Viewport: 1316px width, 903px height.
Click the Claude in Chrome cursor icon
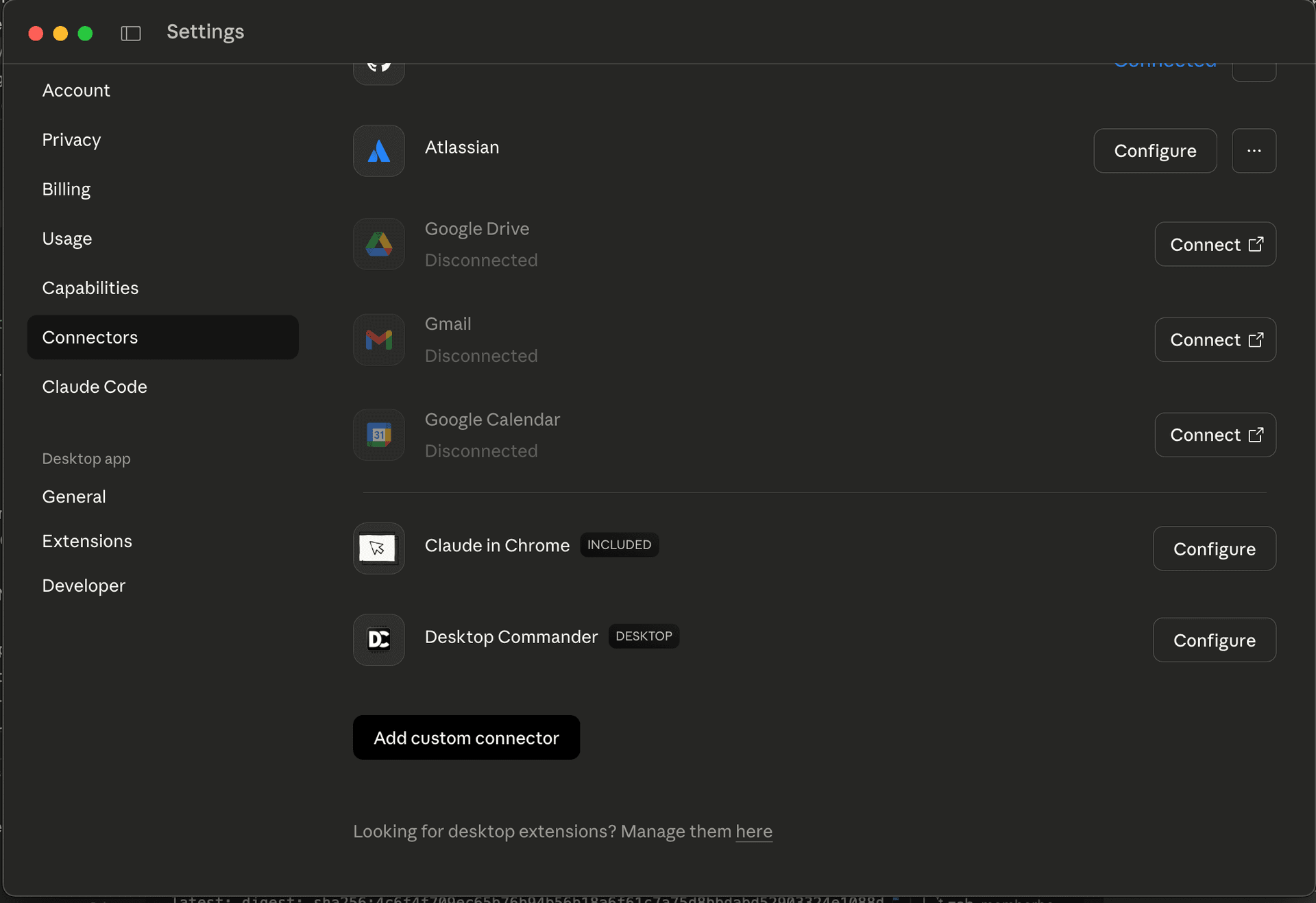(378, 548)
